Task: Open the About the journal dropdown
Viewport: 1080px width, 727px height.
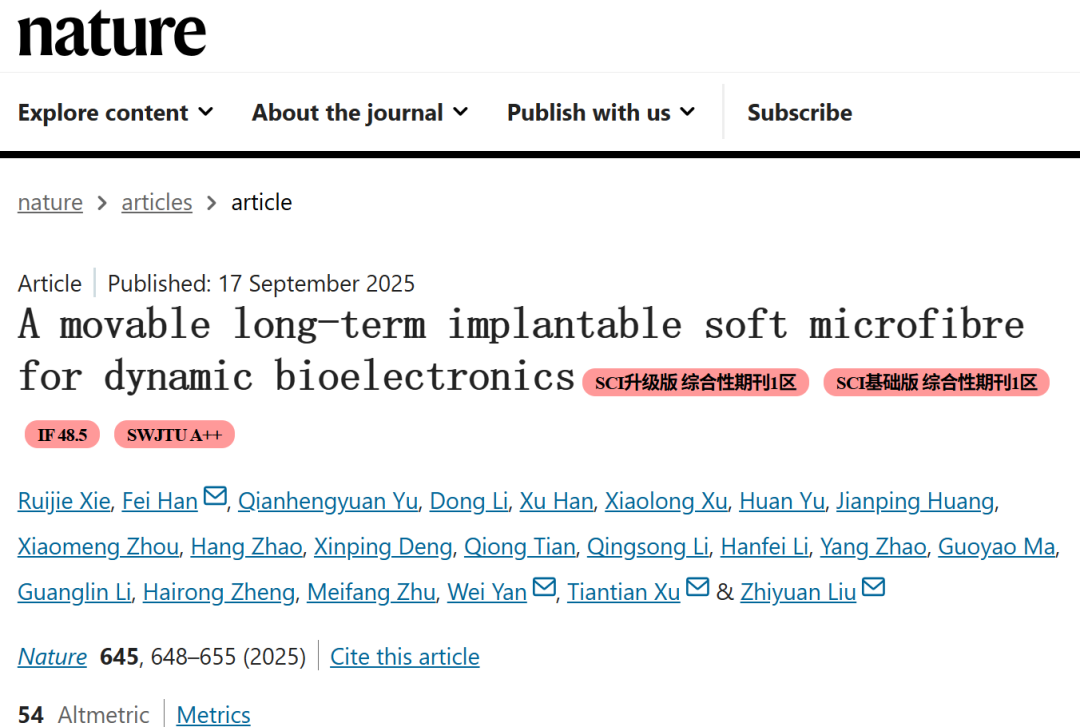Action: 360,113
